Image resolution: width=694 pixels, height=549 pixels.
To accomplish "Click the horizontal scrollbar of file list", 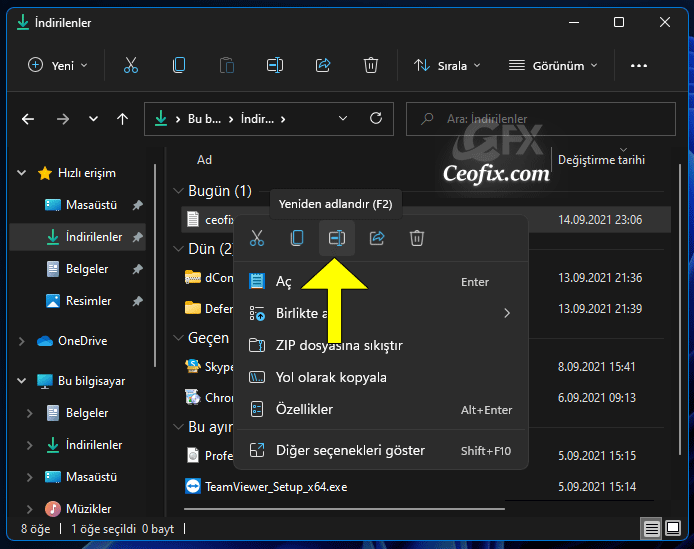I will point(344,509).
